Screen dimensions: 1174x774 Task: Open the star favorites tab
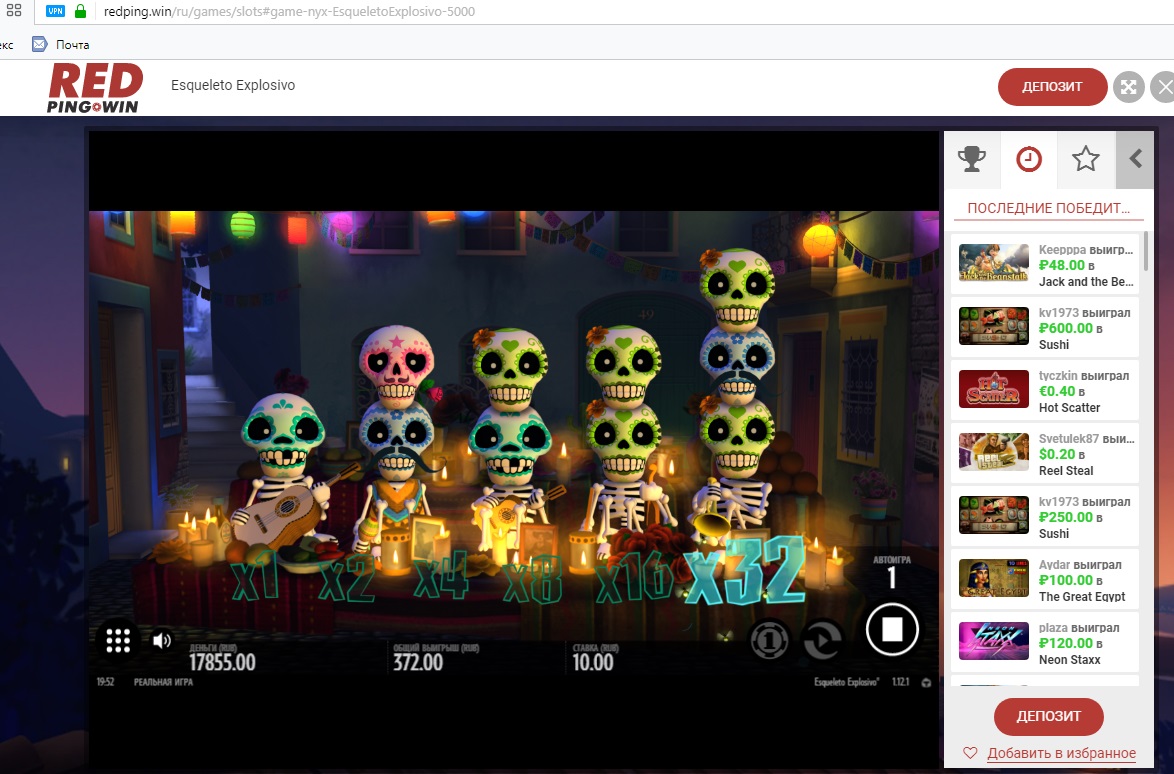pyautogui.click(x=1086, y=159)
